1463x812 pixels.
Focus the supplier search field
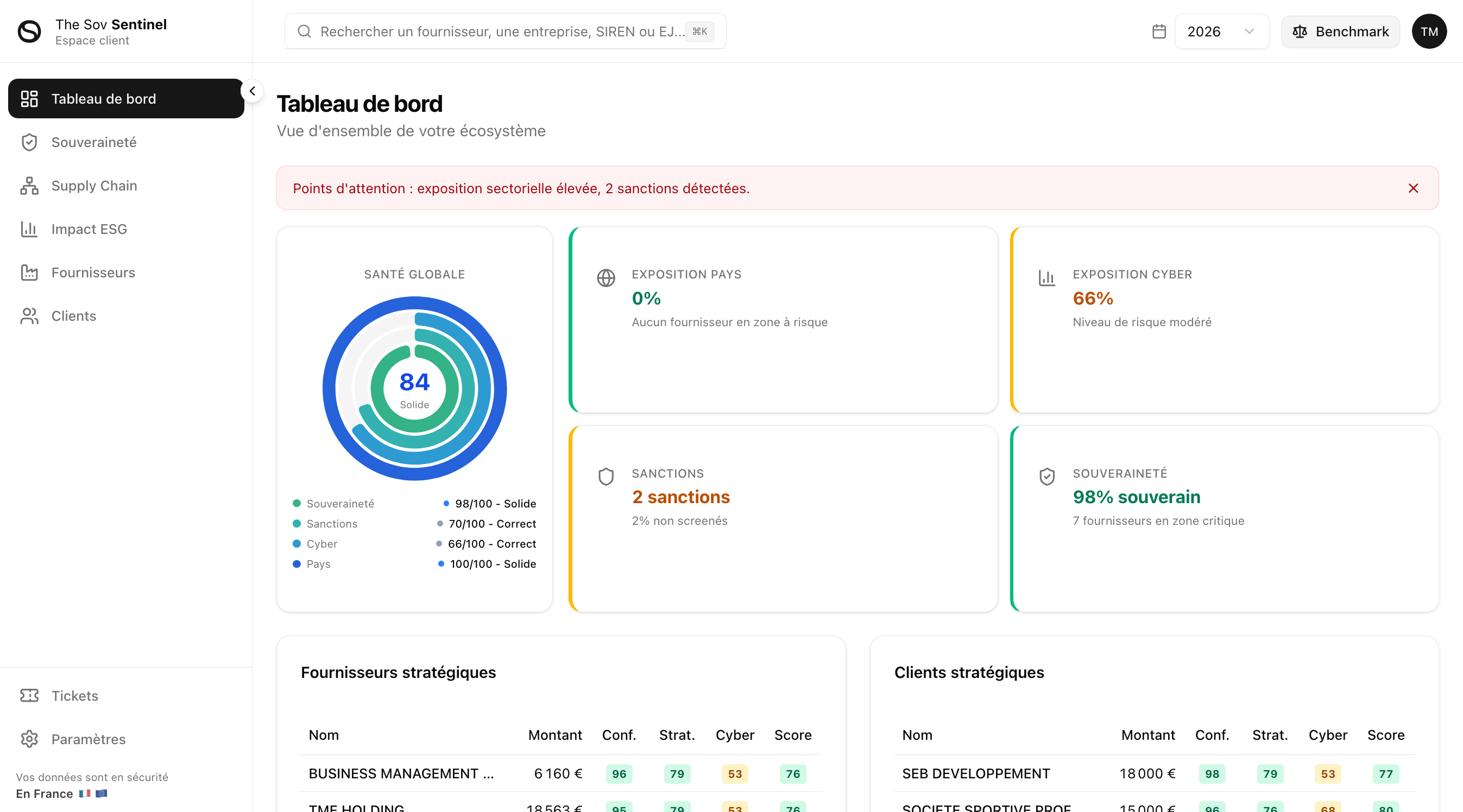click(506, 31)
